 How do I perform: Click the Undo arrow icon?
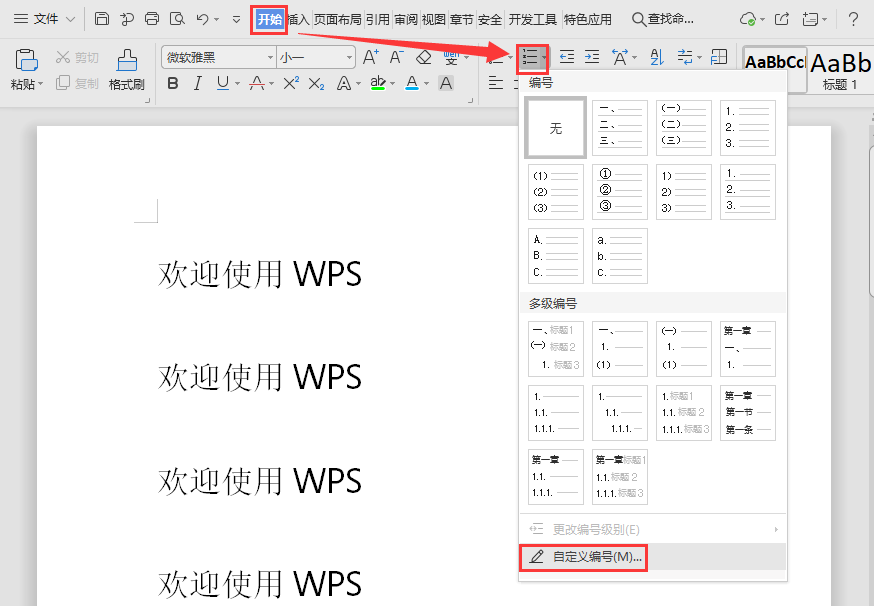click(x=202, y=19)
